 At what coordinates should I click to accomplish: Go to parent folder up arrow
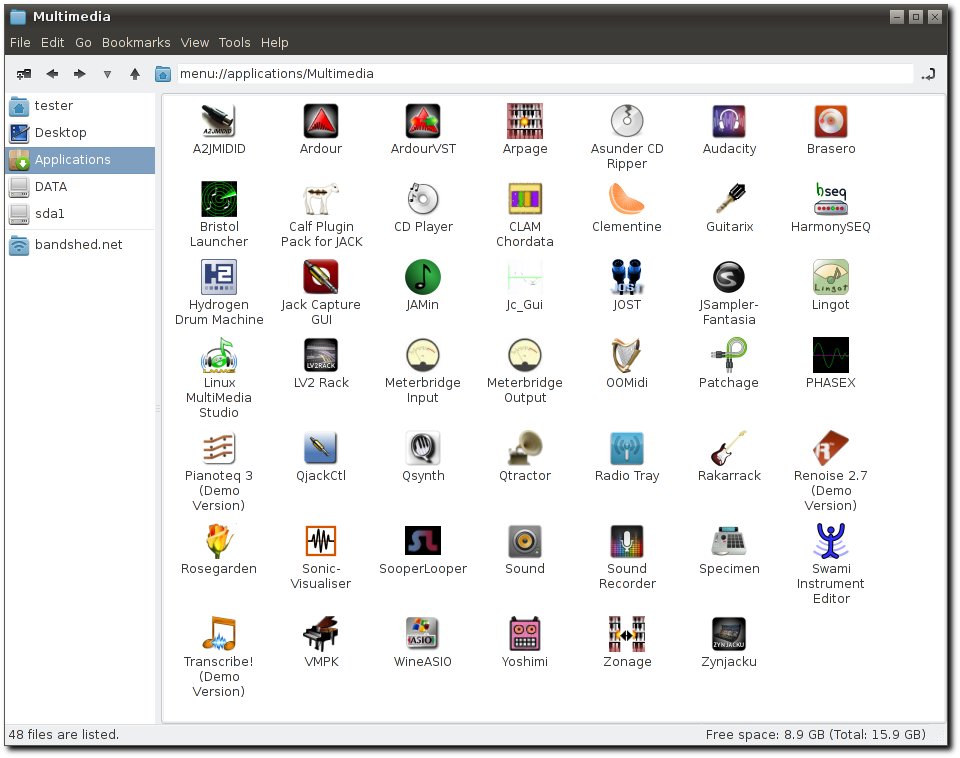135,74
